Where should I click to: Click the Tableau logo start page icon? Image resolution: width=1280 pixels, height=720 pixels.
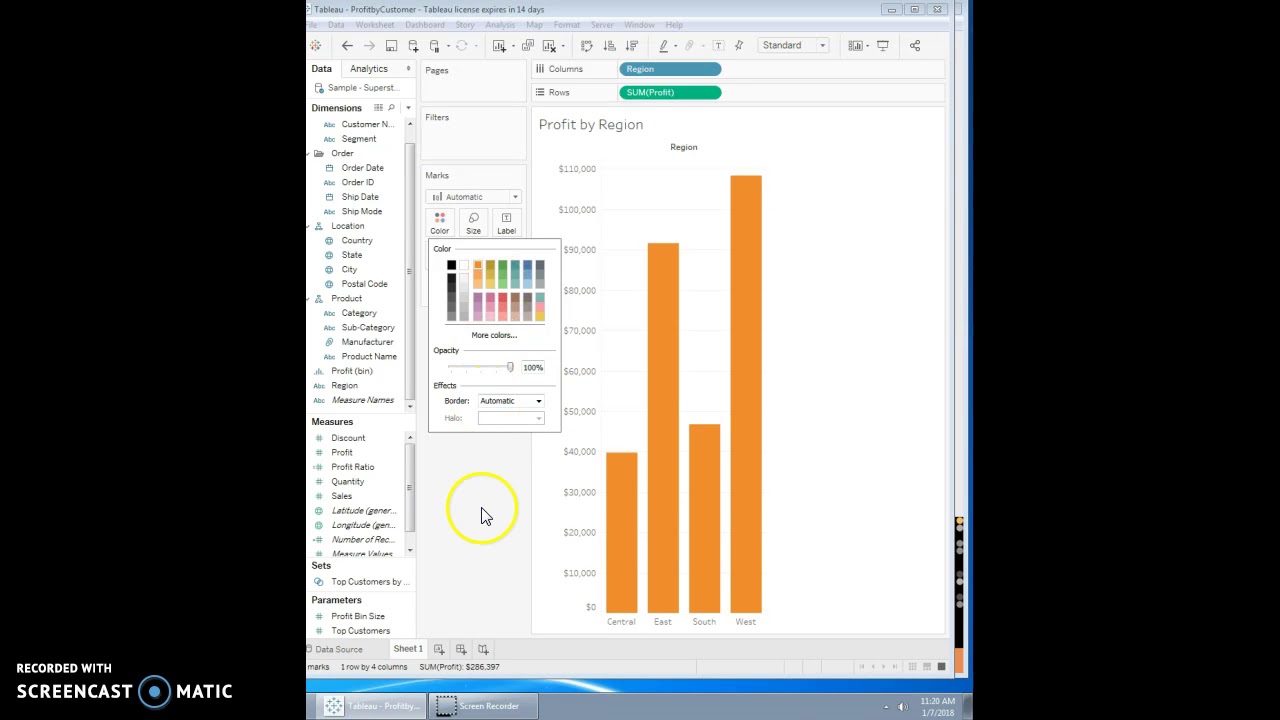[315, 45]
